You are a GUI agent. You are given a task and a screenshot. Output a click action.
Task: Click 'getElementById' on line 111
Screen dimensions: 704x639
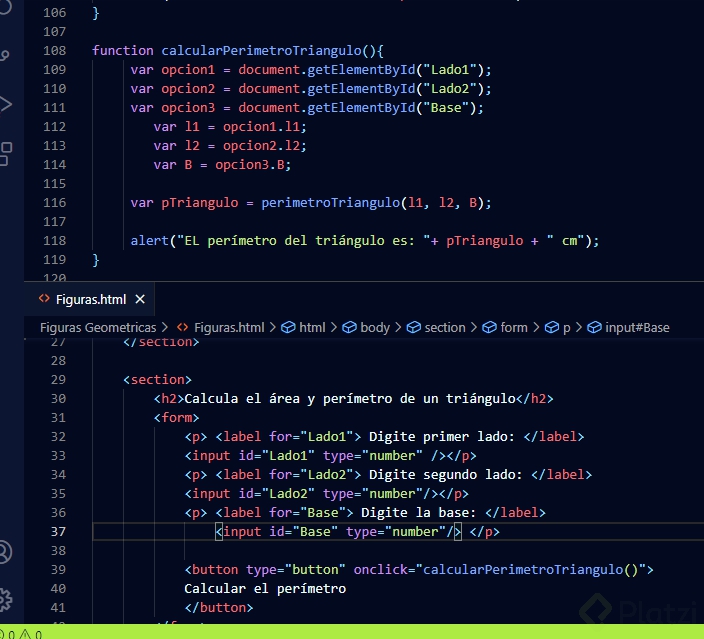(361, 108)
